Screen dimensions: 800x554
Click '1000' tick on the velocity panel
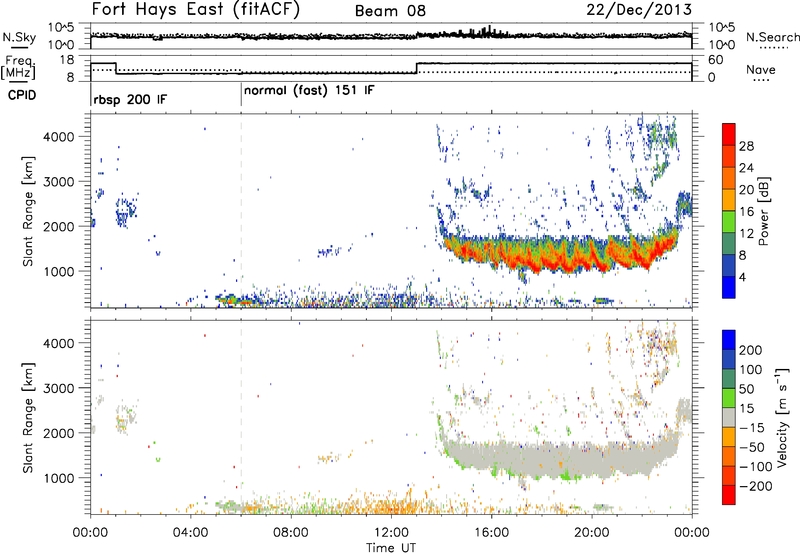[59, 478]
